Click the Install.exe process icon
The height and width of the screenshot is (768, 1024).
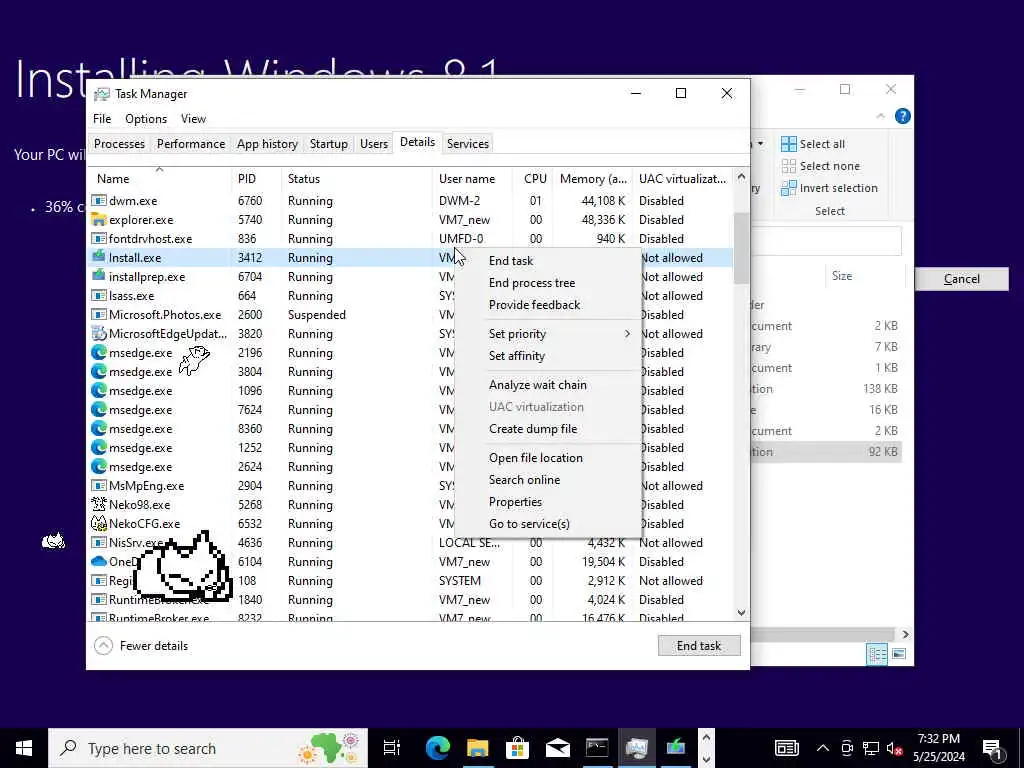click(99, 257)
